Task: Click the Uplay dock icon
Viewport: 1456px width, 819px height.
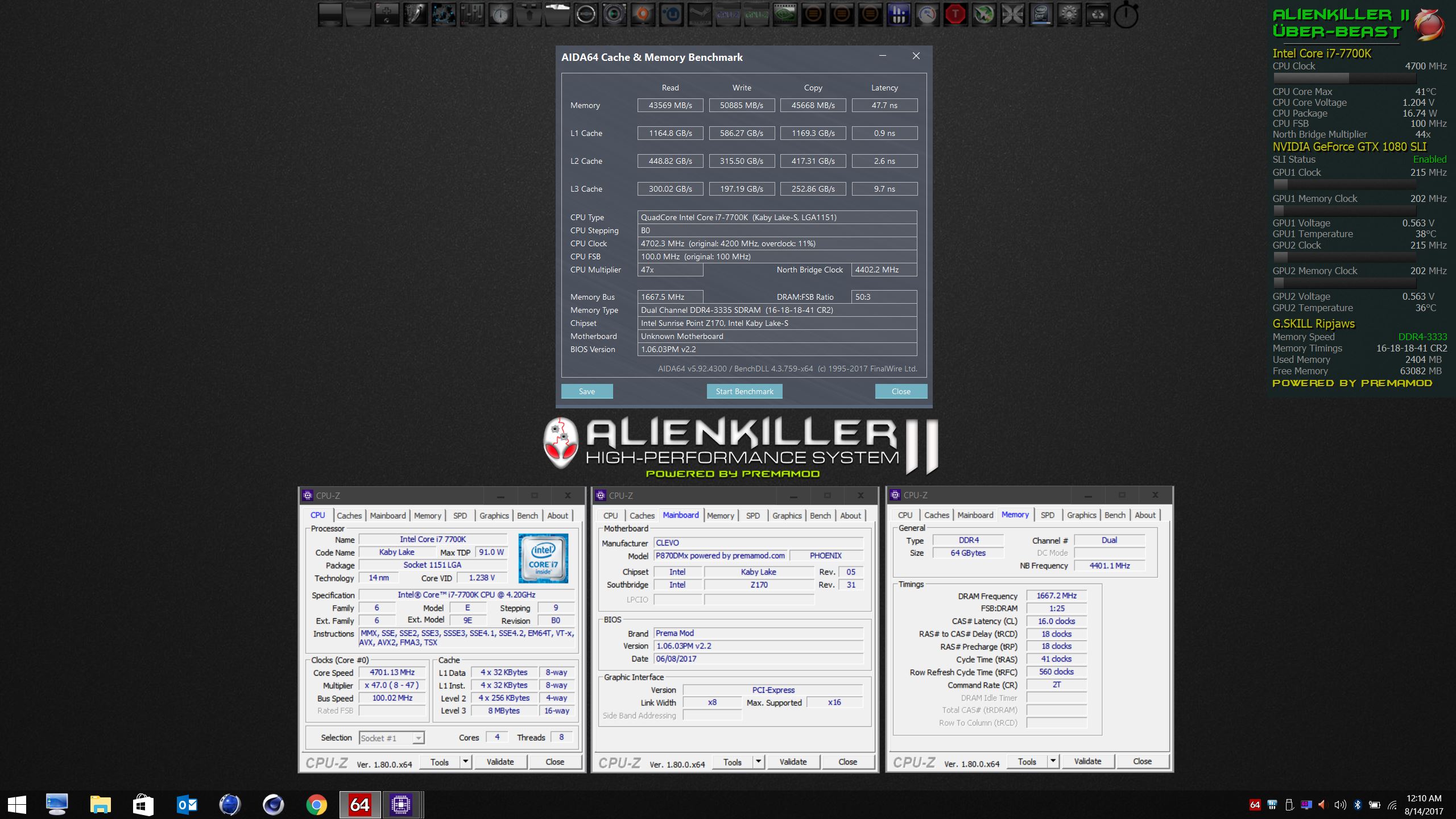Action: pyautogui.click(x=671, y=15)
